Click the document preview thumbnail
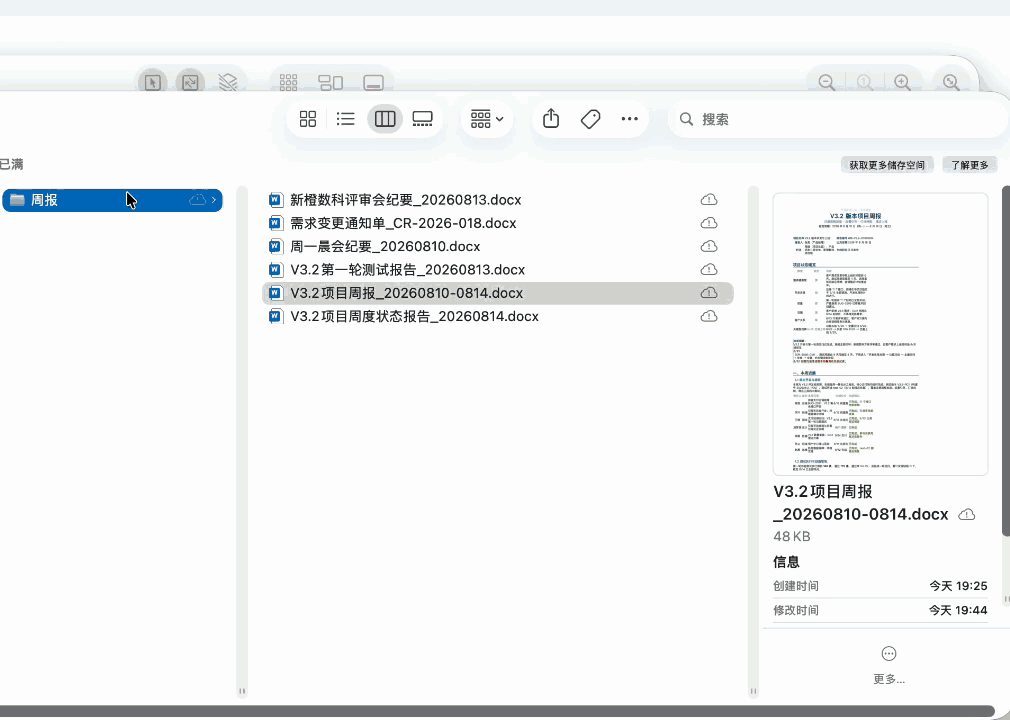 [x=880, y=334]
